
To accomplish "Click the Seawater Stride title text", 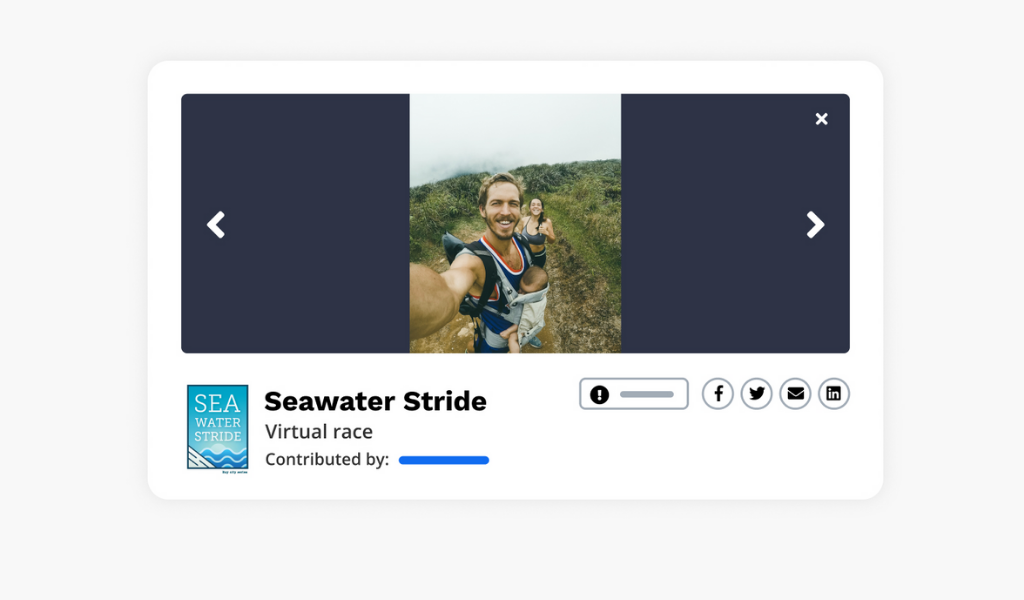I will pyautogui.click(x=375, y=401).
